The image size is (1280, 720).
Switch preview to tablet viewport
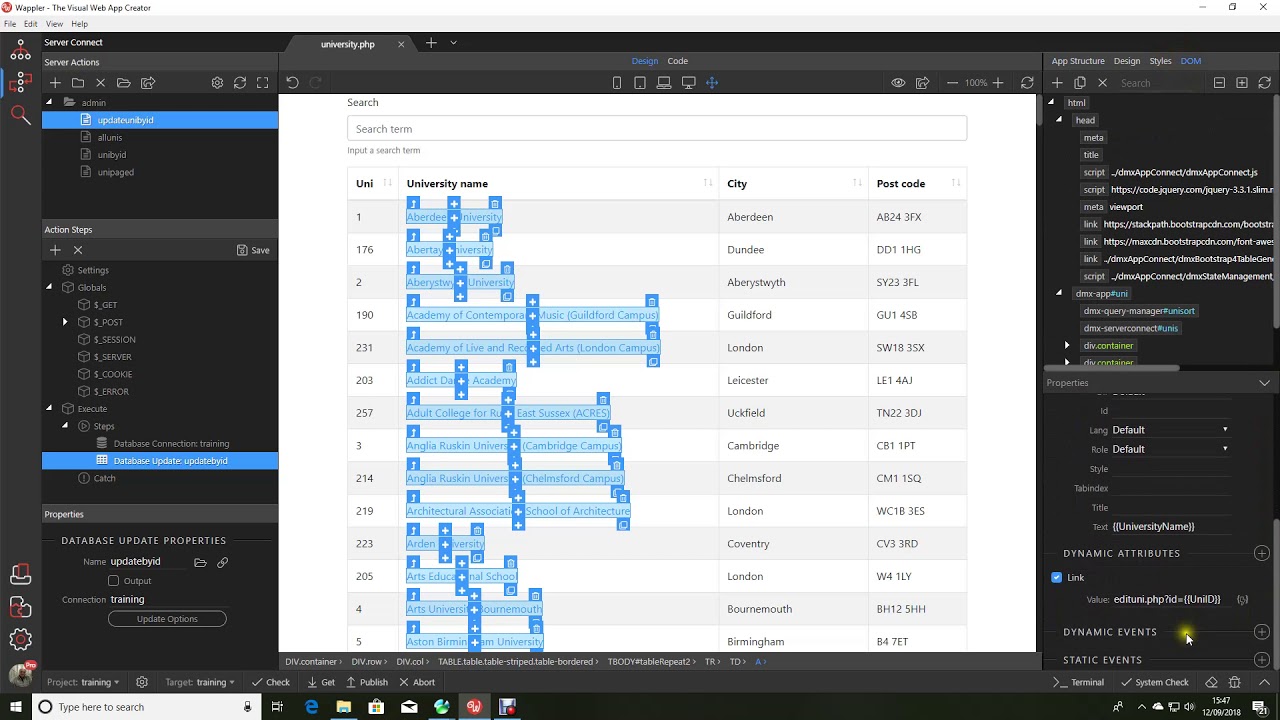640,83
